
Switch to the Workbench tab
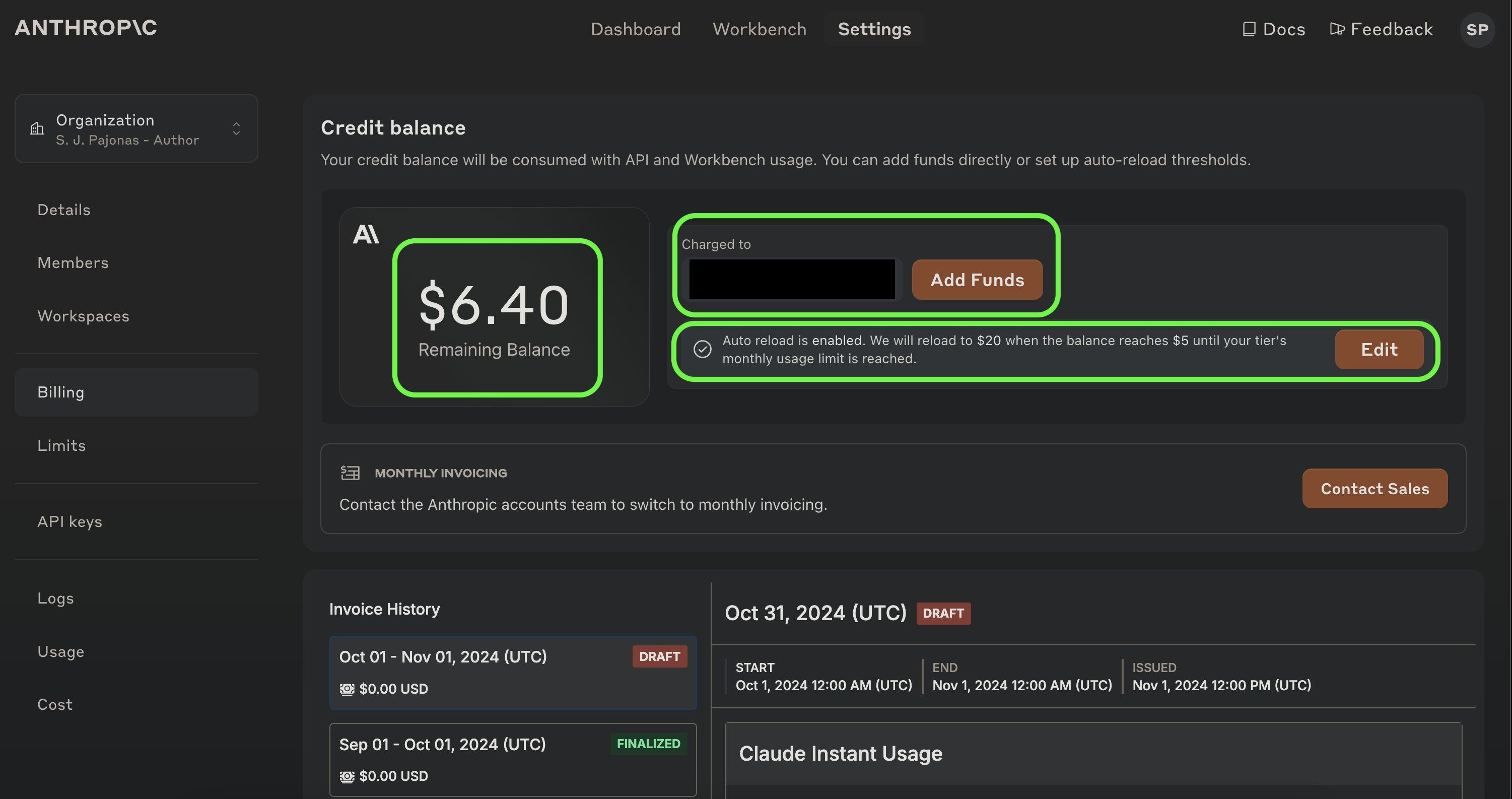(x=759, y=29)
